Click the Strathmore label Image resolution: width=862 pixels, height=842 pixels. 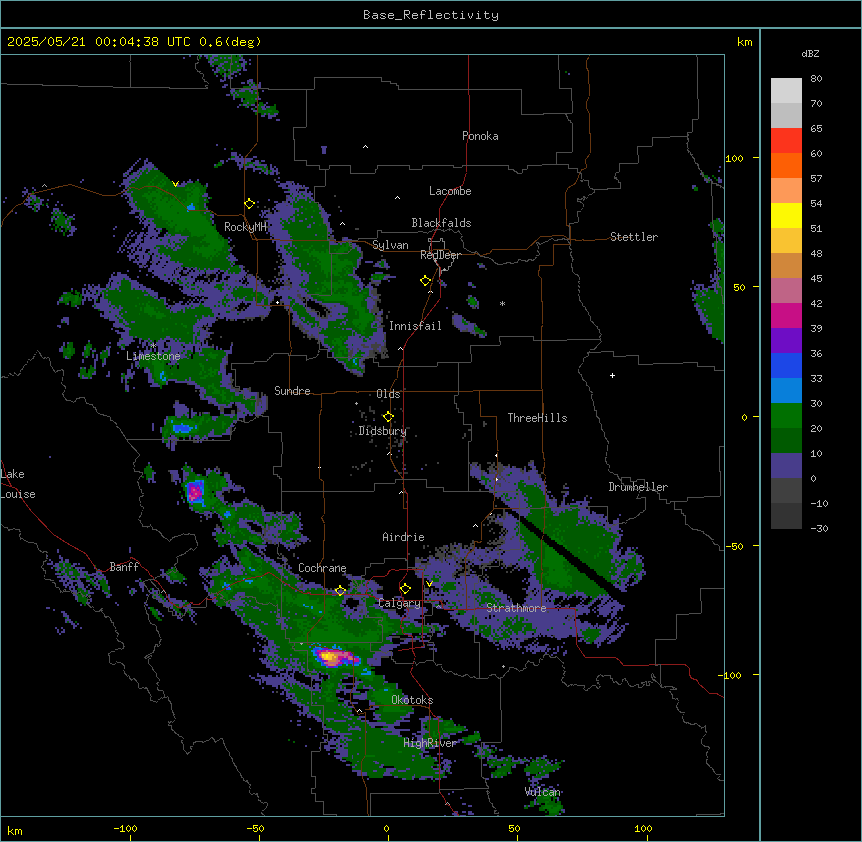[517, 608]
